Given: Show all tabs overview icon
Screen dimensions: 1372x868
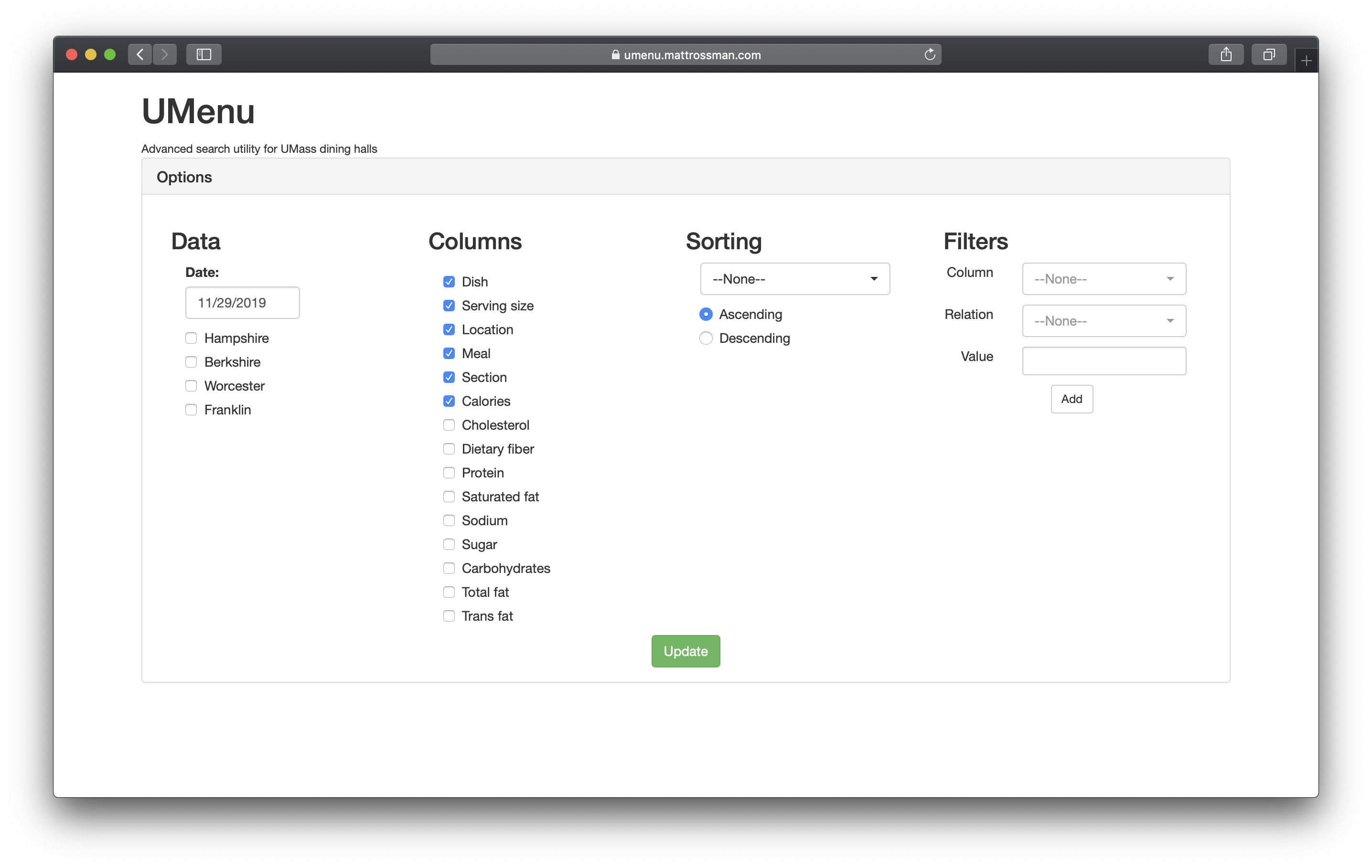Looking at the screenshot, I should (x=1269, y=55).
